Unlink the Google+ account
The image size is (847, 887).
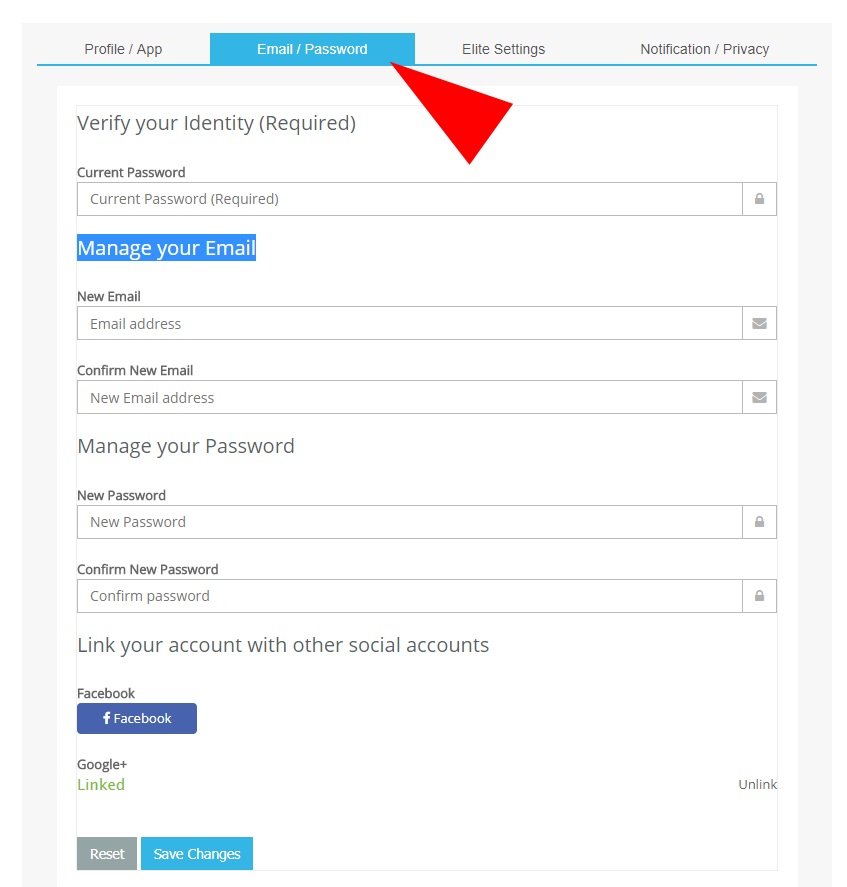pos(757,784)
